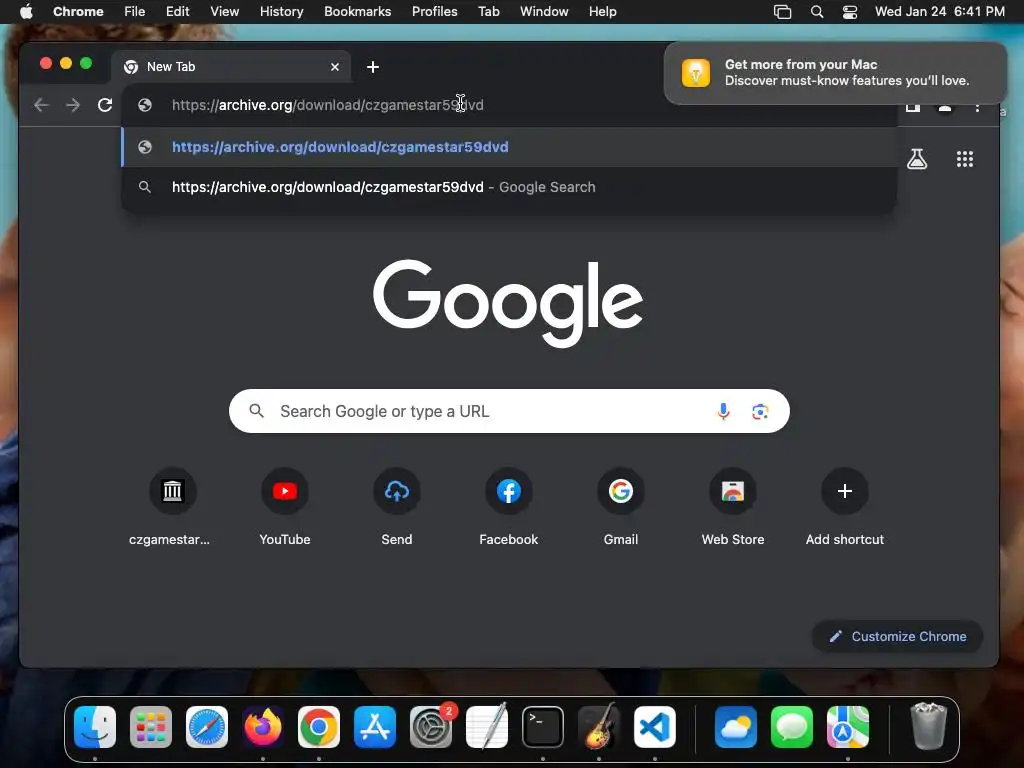Open TextEdit from the Dock

487,727
